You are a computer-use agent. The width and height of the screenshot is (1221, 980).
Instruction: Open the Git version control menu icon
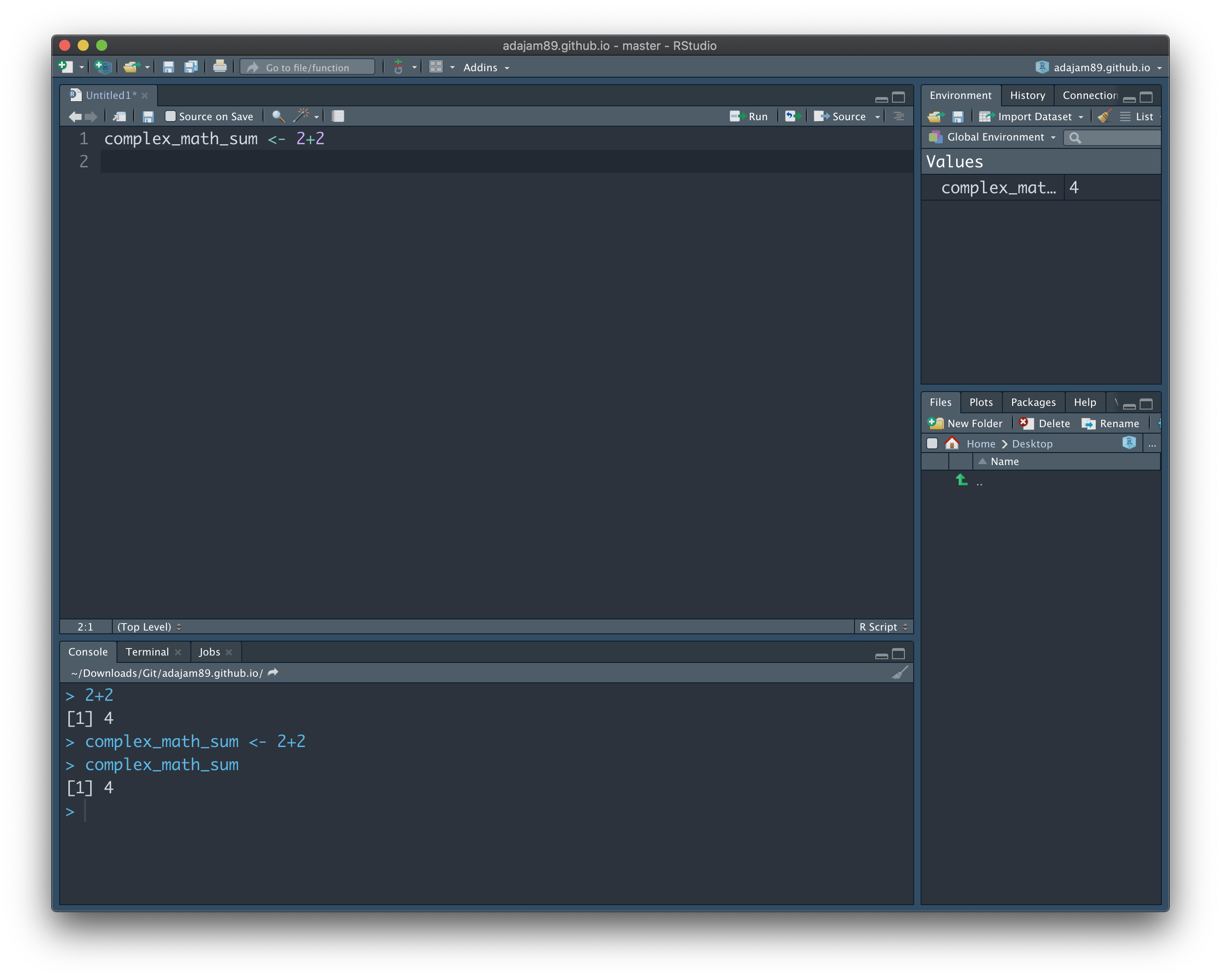[x=399, y=67]
